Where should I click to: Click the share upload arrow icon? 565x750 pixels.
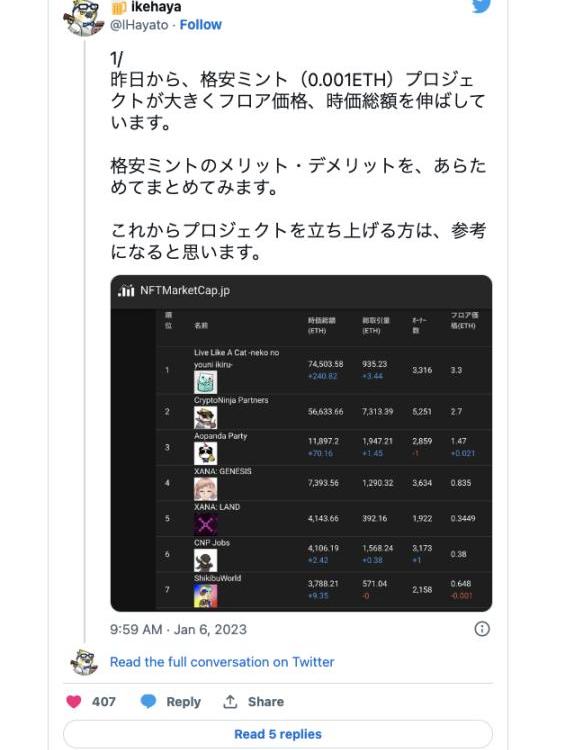[230, 702]
